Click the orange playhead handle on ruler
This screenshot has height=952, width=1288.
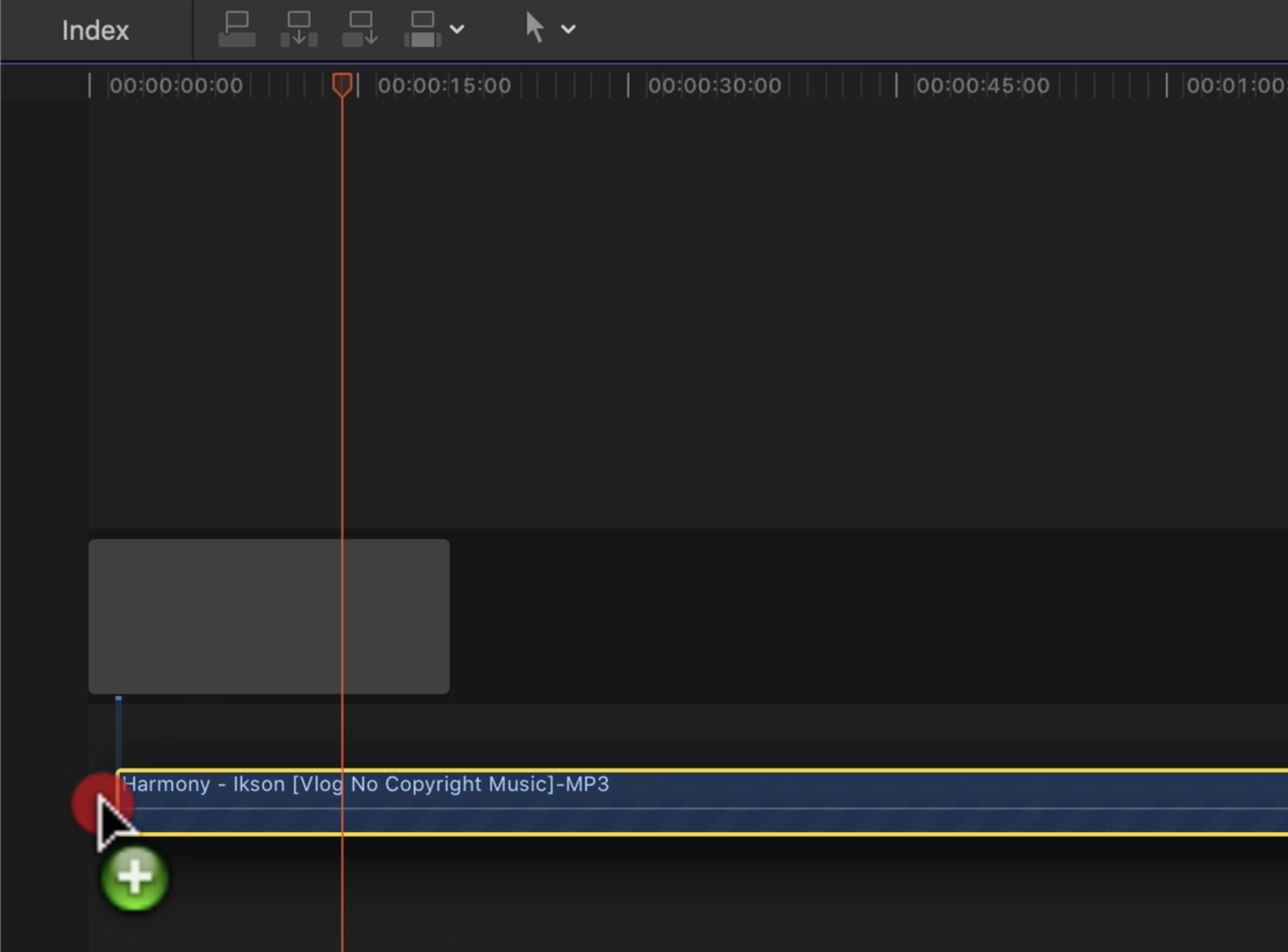342,85
